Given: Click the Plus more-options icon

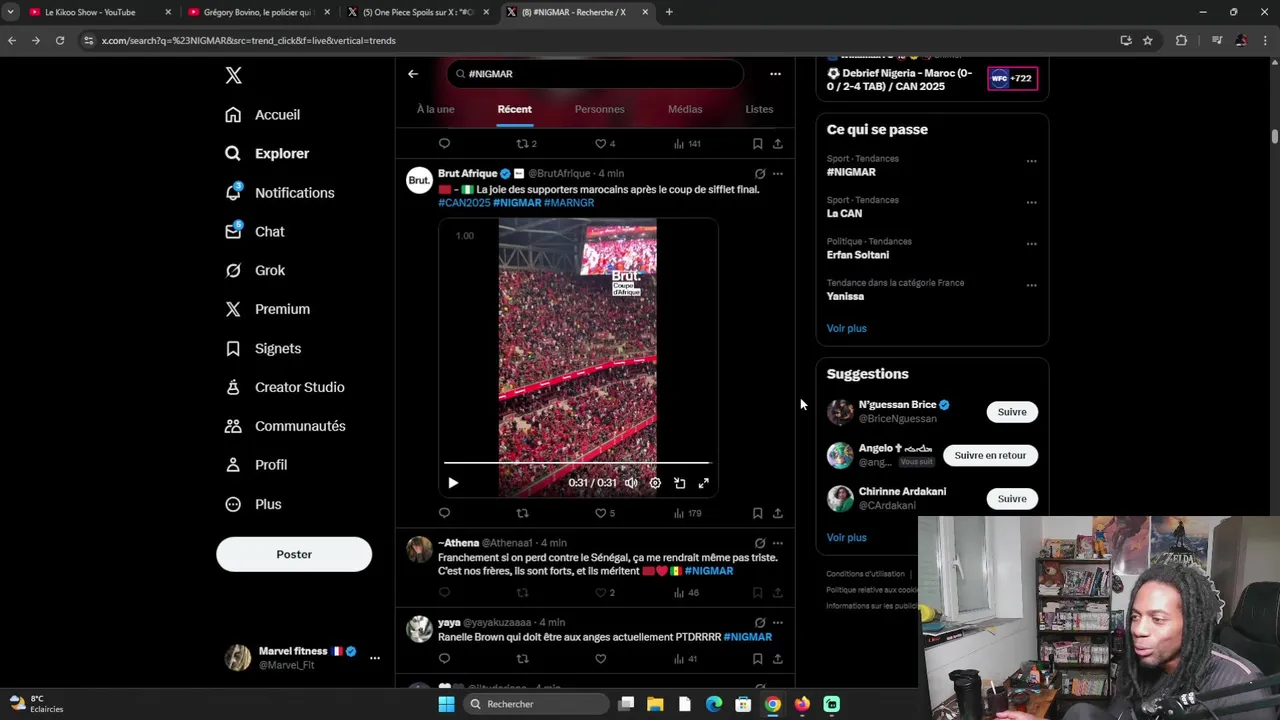Looking at the screenshot, I should click(x=233, y=505).
